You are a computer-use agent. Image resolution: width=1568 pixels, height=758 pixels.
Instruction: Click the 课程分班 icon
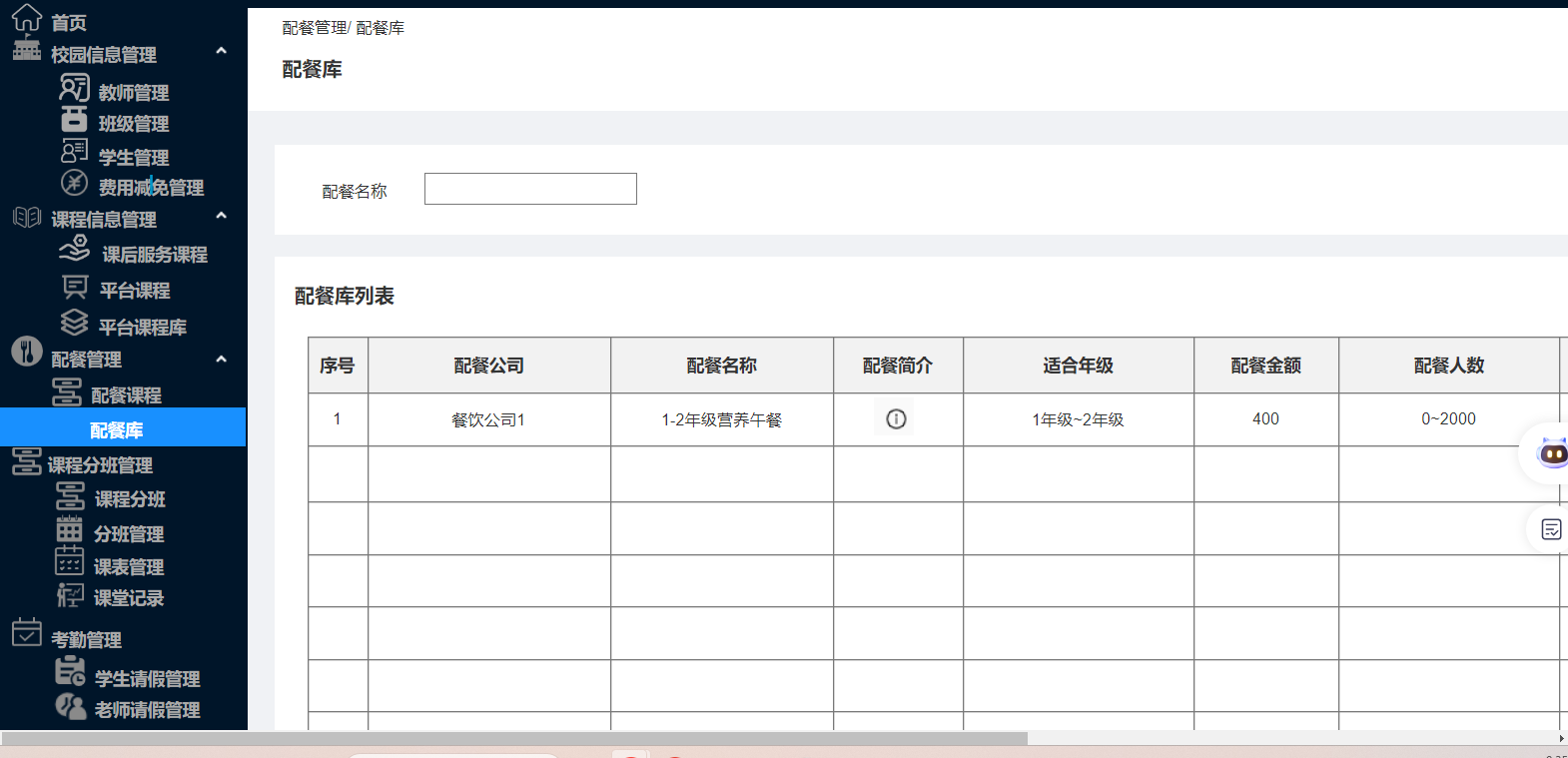point(71,496)
